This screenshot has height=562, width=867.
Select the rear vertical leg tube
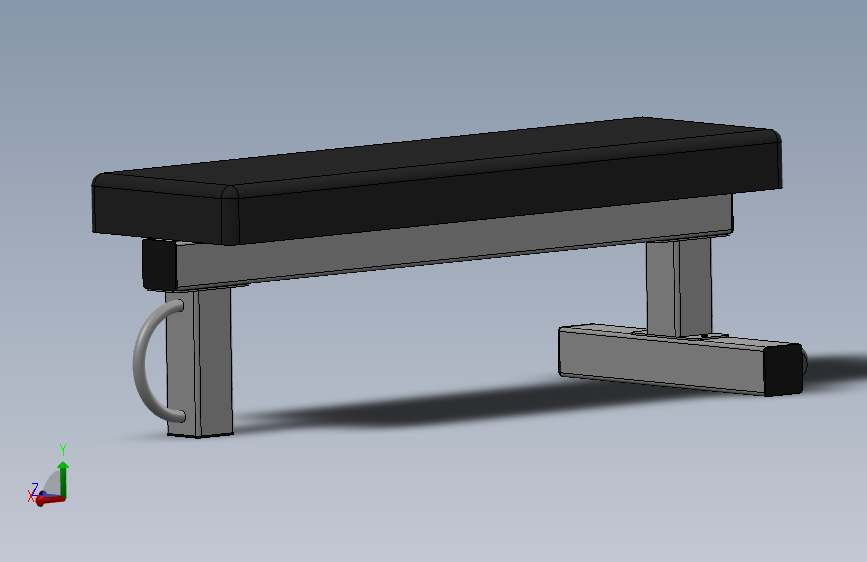(x=679, y=286)
